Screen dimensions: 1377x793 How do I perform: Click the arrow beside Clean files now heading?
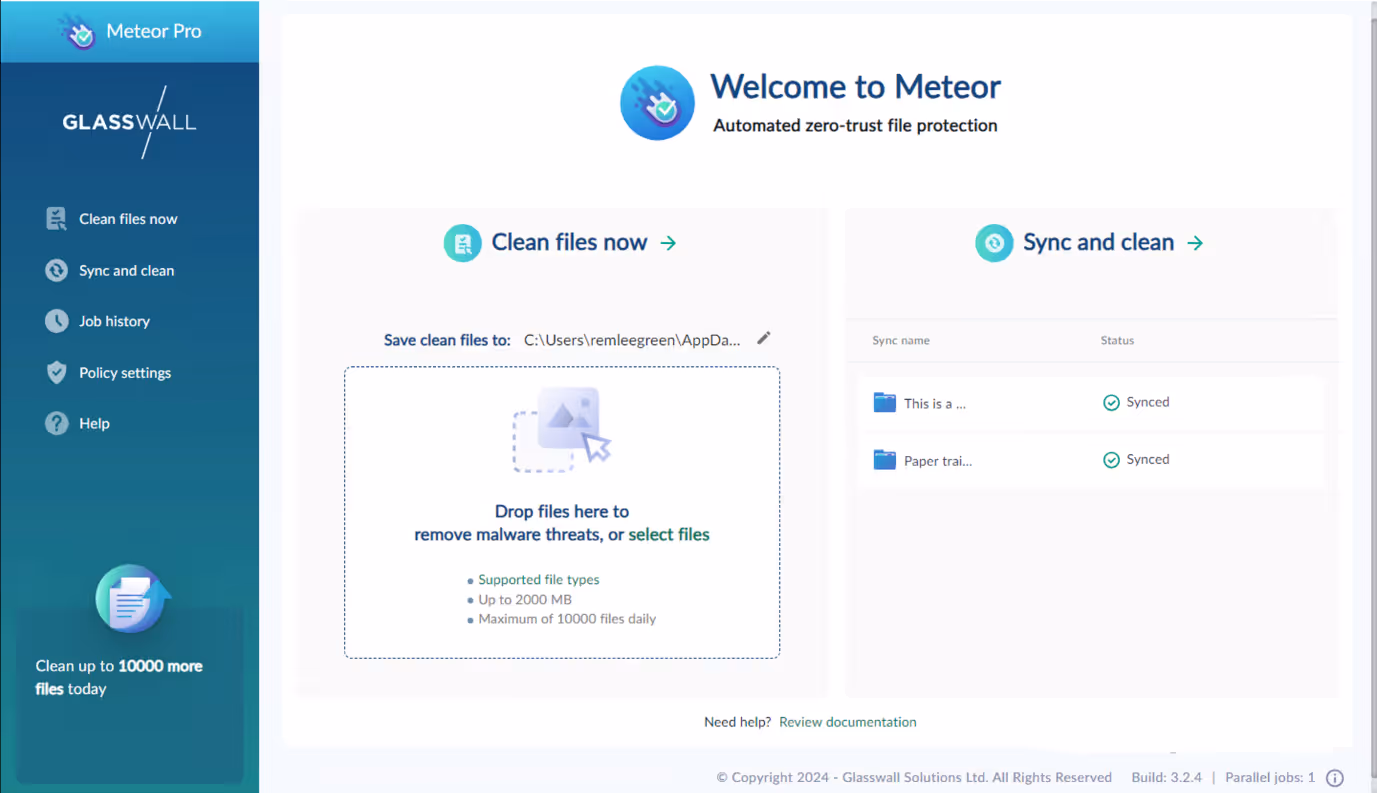pyautogui.click(x=668, y=243)
